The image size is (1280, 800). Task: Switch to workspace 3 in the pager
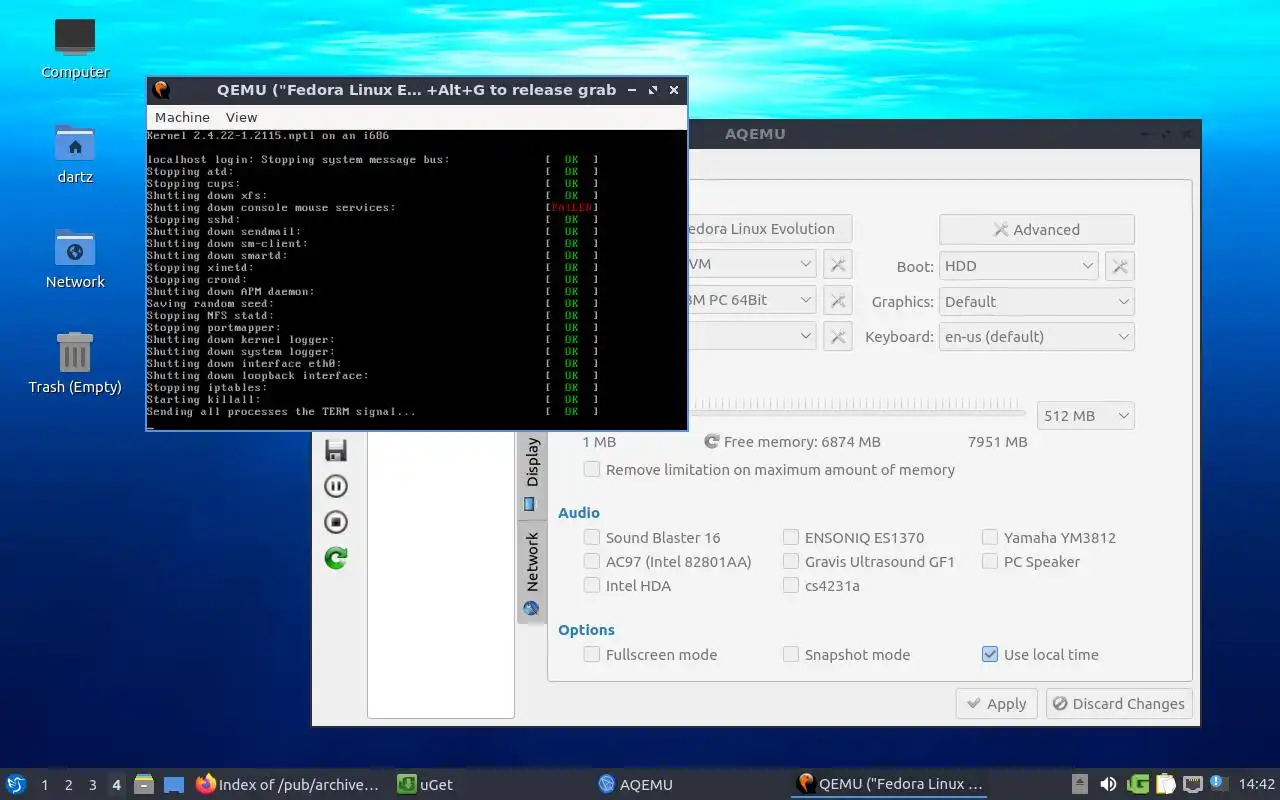[x=92, y=785]
